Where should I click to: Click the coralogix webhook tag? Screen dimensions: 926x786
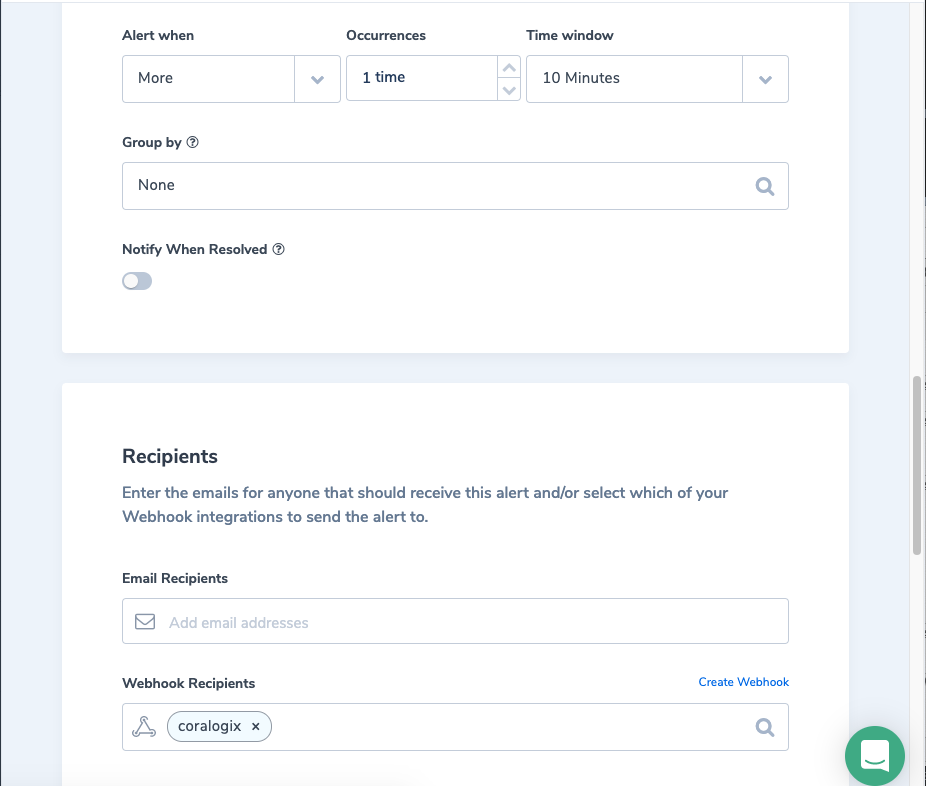209,727
